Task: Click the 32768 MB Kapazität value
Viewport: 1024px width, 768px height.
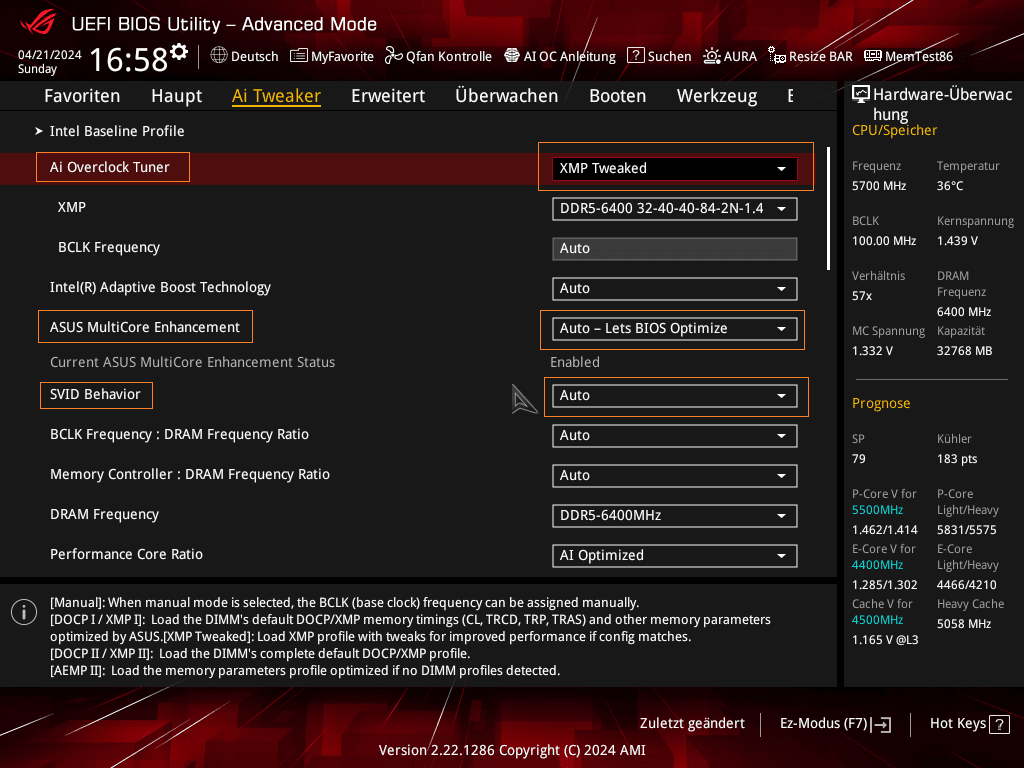Action: pyautogui.click(x=965, y=351)
